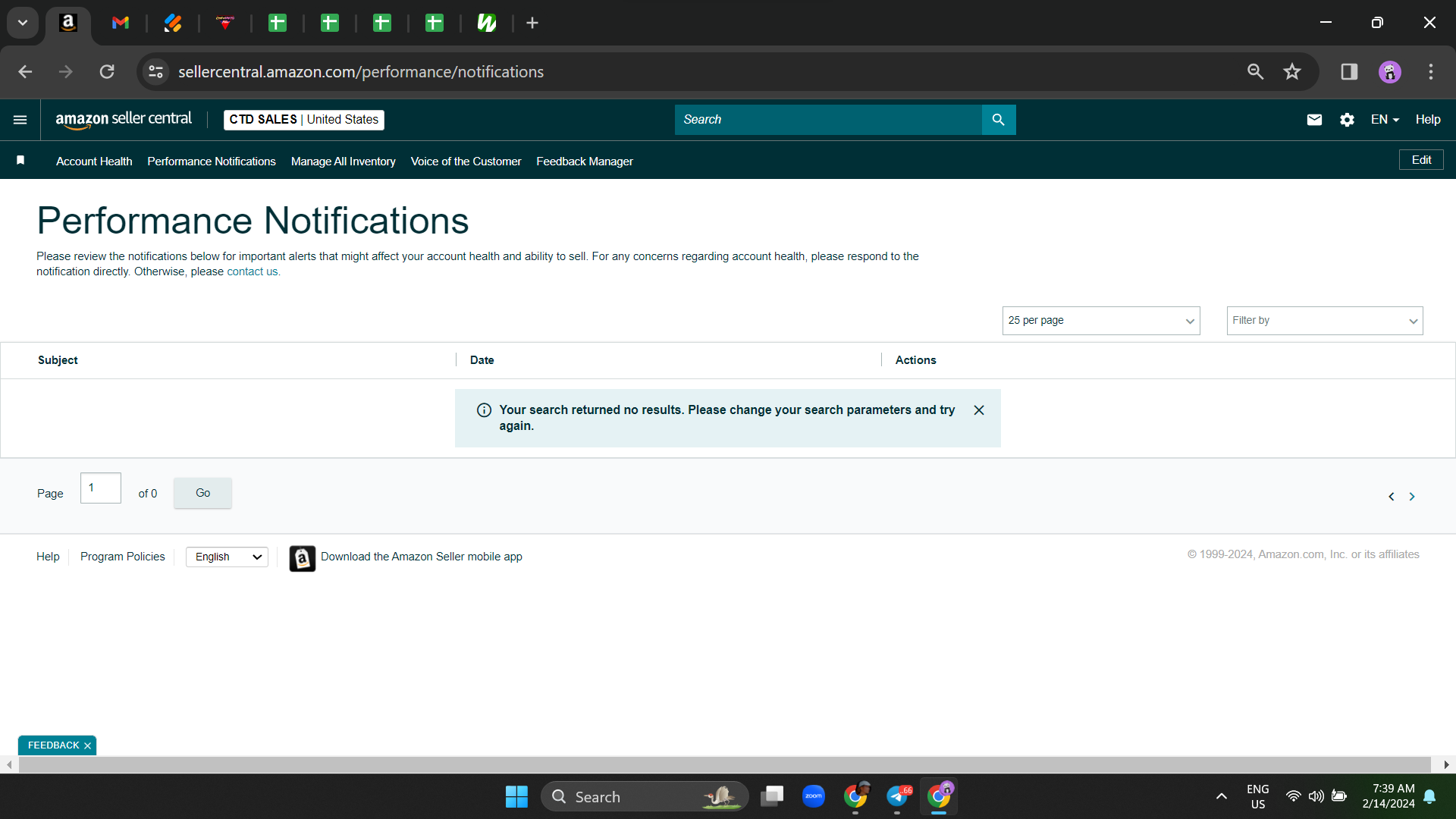The width and height of the screenshot is (1456, 819).
Task: Open Program Policies link
Action: (x=122, y=557)
